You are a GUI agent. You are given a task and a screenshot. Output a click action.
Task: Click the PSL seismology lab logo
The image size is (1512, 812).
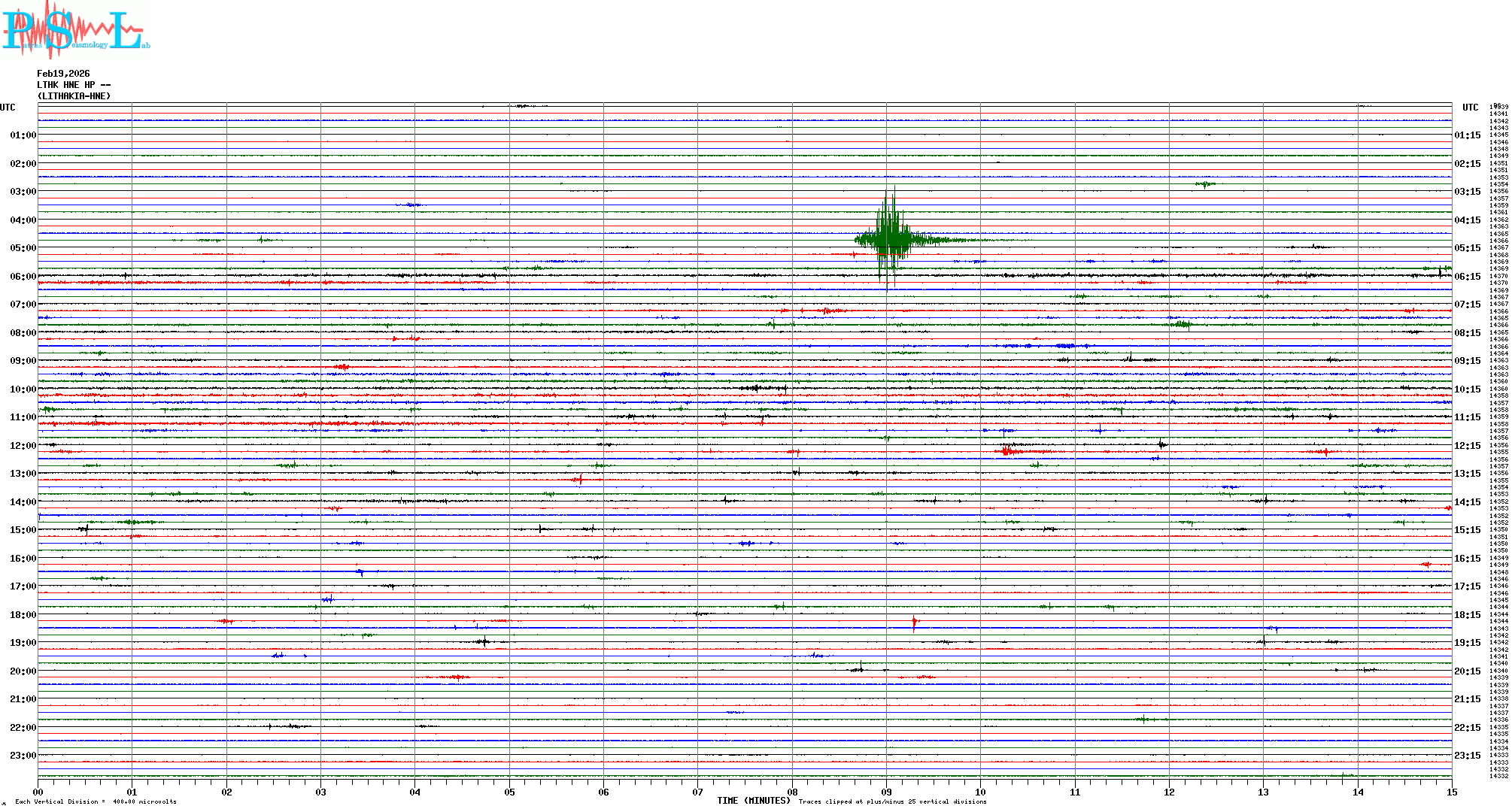(x=75, y=30)
